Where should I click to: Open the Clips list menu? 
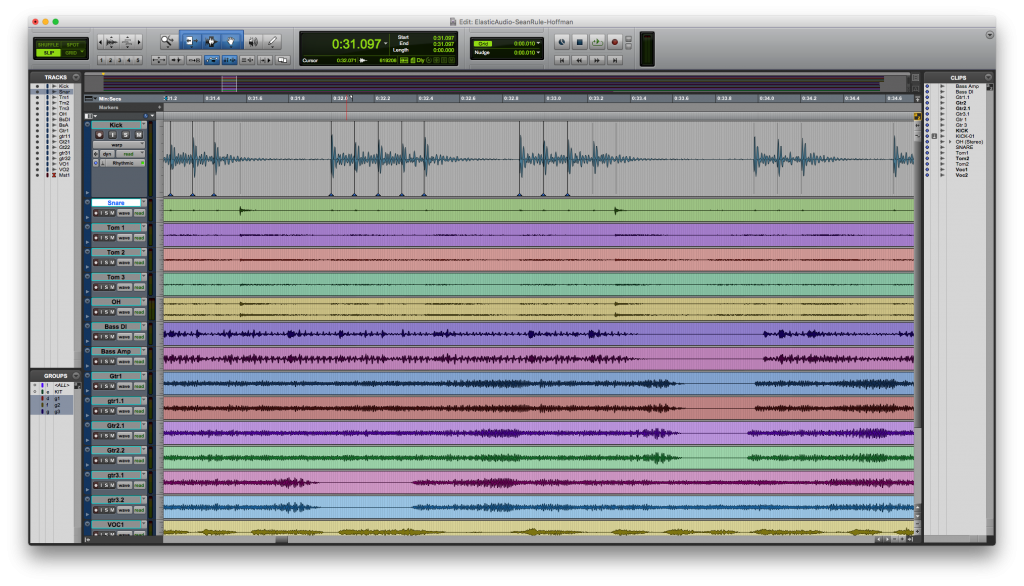[988, 77]
